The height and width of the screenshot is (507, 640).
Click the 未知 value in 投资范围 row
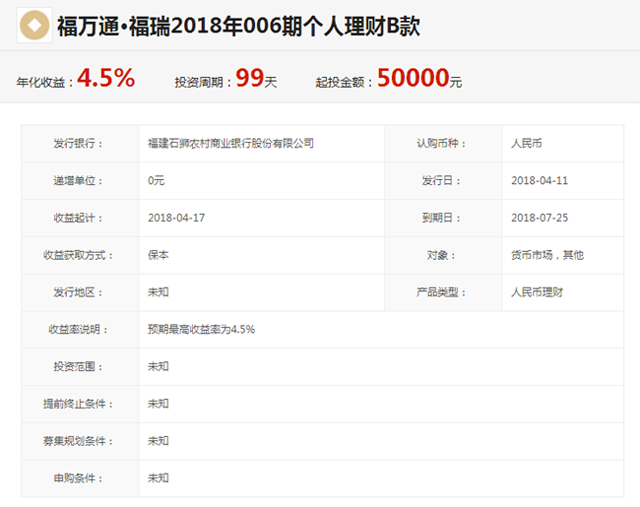(x=158, y=367)
